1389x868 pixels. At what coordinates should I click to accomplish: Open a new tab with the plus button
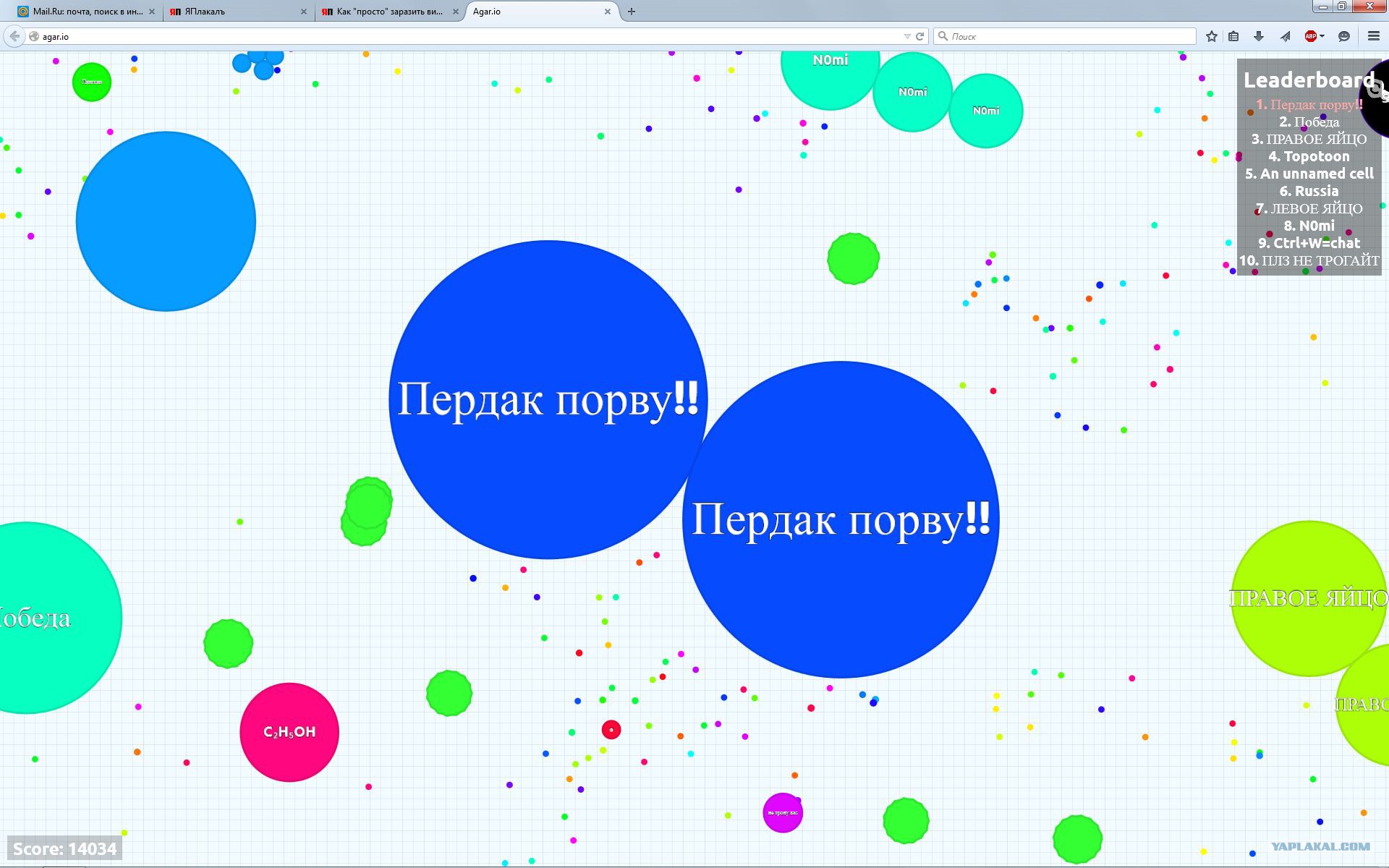(632, 12)
